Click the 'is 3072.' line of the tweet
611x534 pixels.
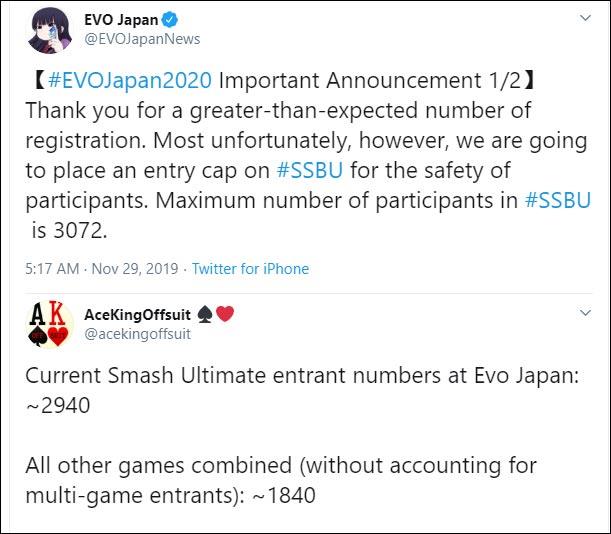(x=69, y=230)
